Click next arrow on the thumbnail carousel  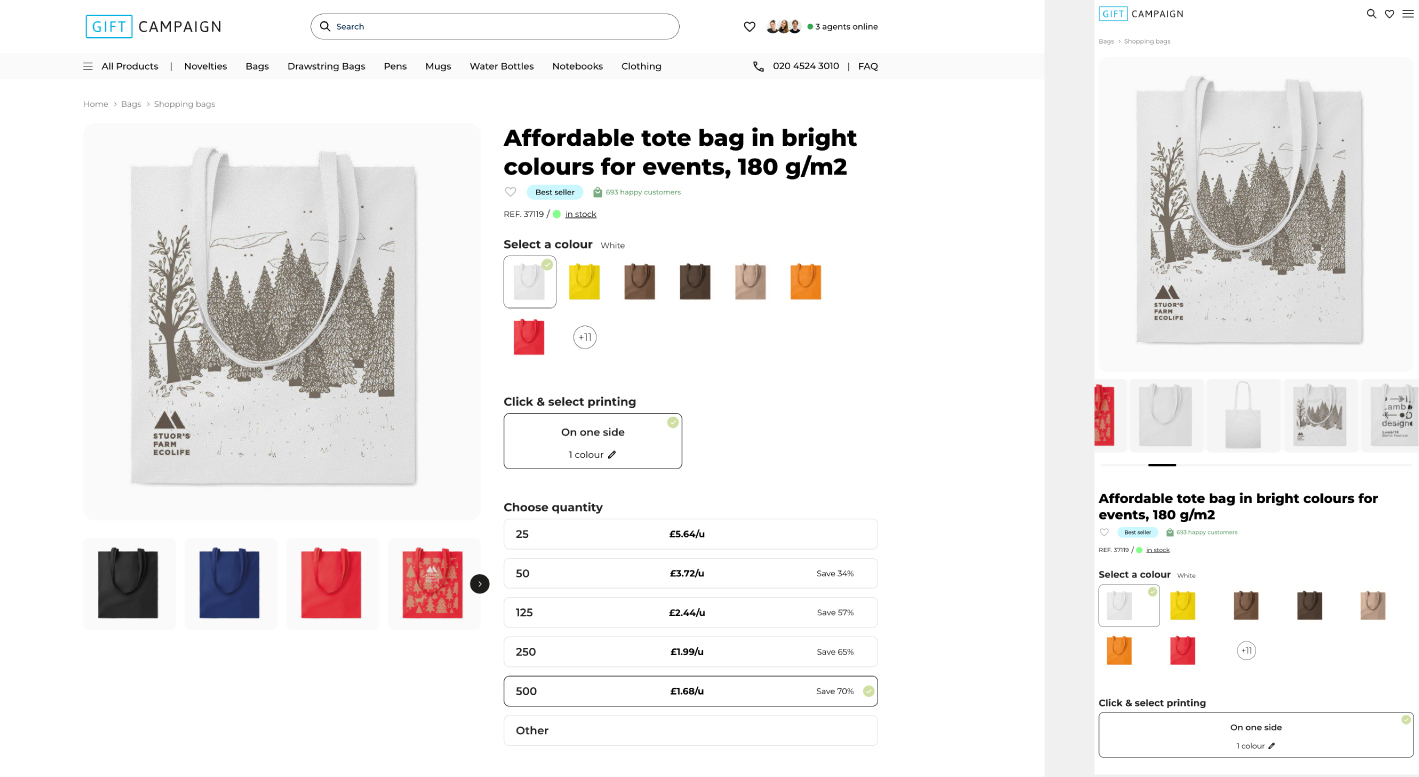(x=480, y=584)
